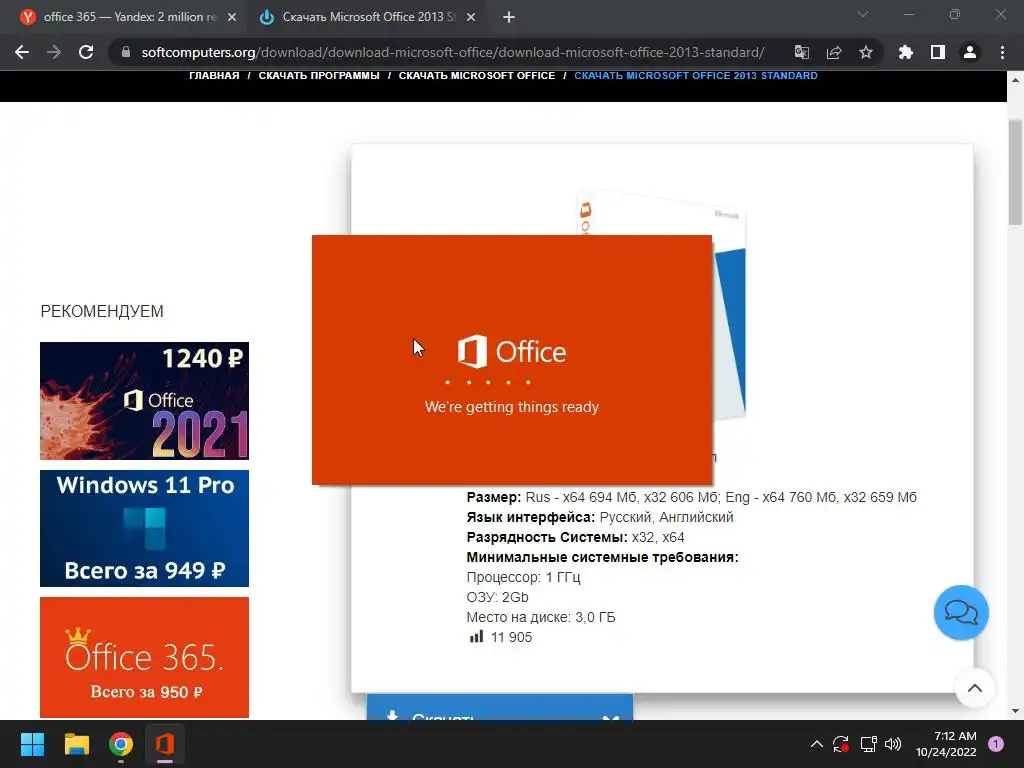The height and width of the screenshot is (768, 1024).
Task: Open a new browser tab
Action: coord(509,17)
